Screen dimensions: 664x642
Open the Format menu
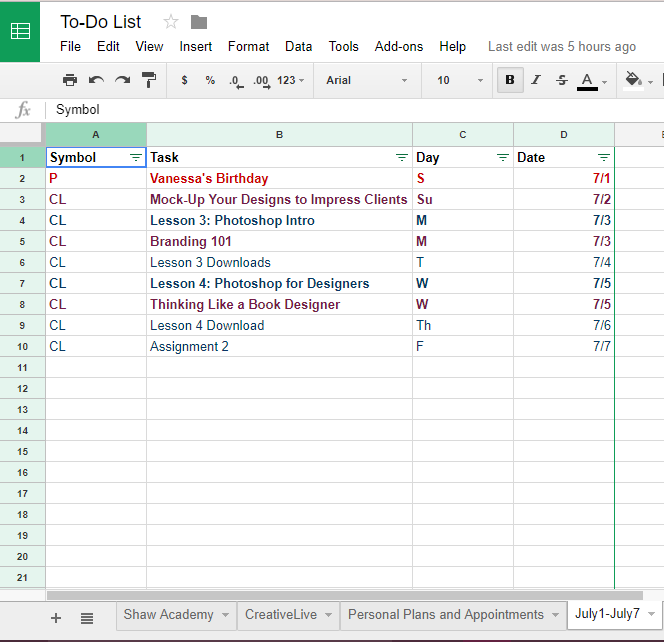pyautogui.click(x=248, y=46)
